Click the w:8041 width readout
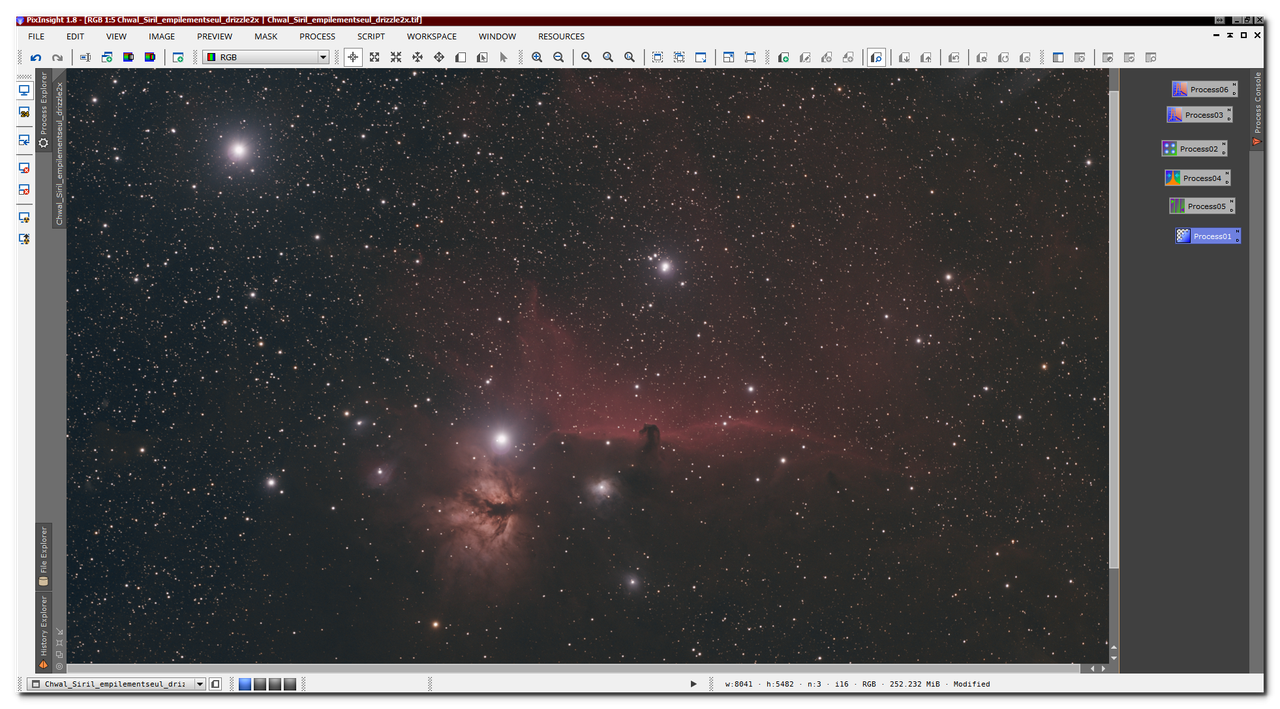The height and width of the screenshot is (709, 1280). click(739, 684)
